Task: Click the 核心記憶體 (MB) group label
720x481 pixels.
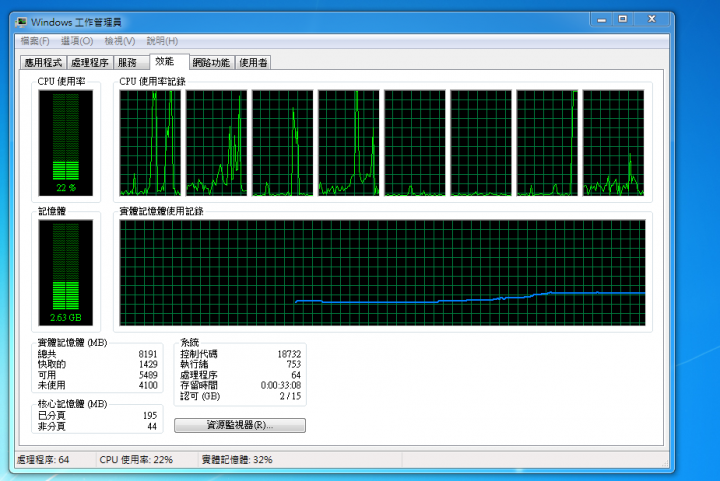Action: coord(72,404)
